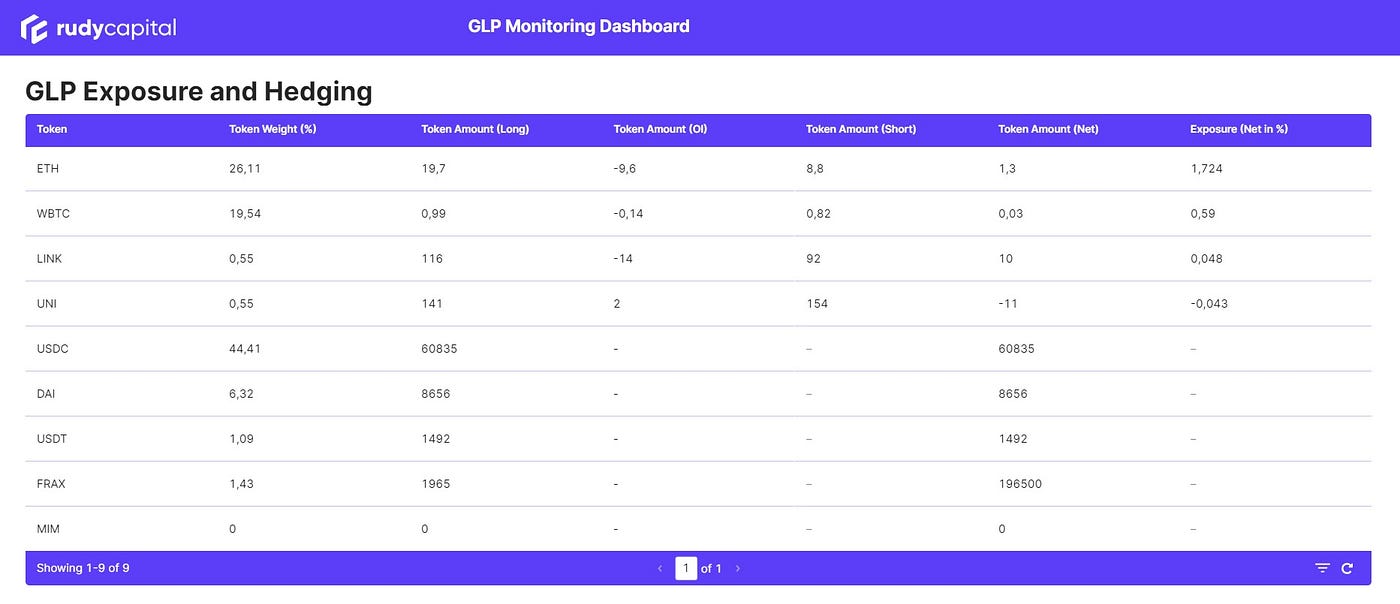The width and height of the screenshot is (1400, 604).
Task: Sort by Token column header
Action: [x=52, y=129]
